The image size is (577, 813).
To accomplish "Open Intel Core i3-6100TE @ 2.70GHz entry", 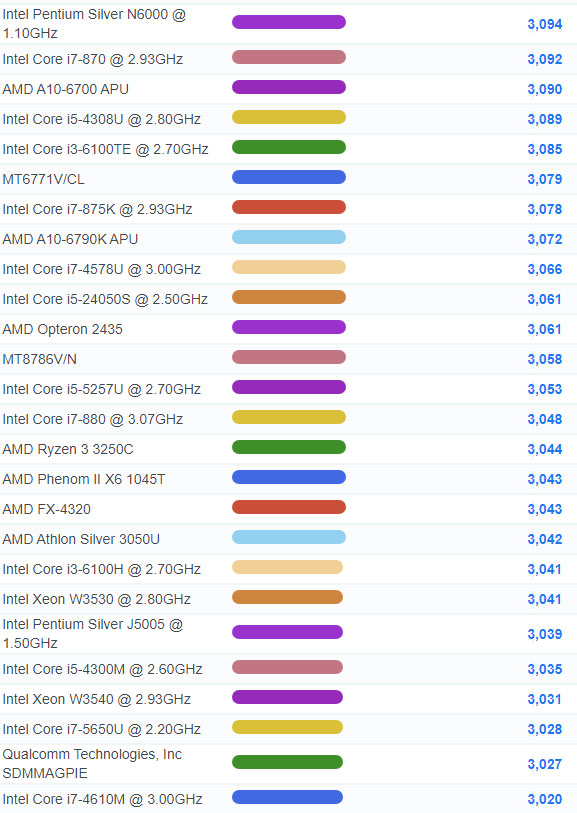I will [x=105, y=149].
